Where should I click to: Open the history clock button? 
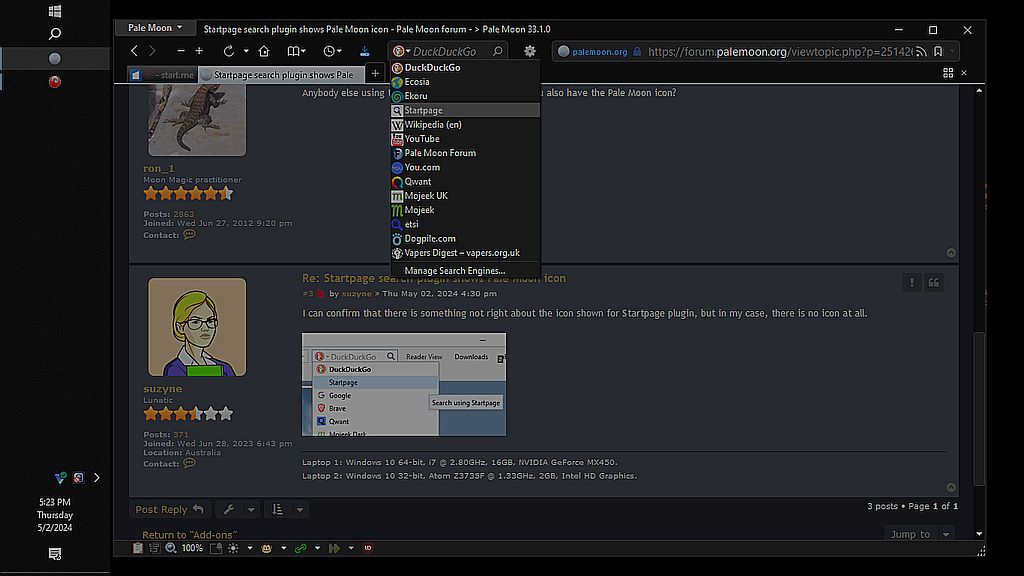[332, 51]
